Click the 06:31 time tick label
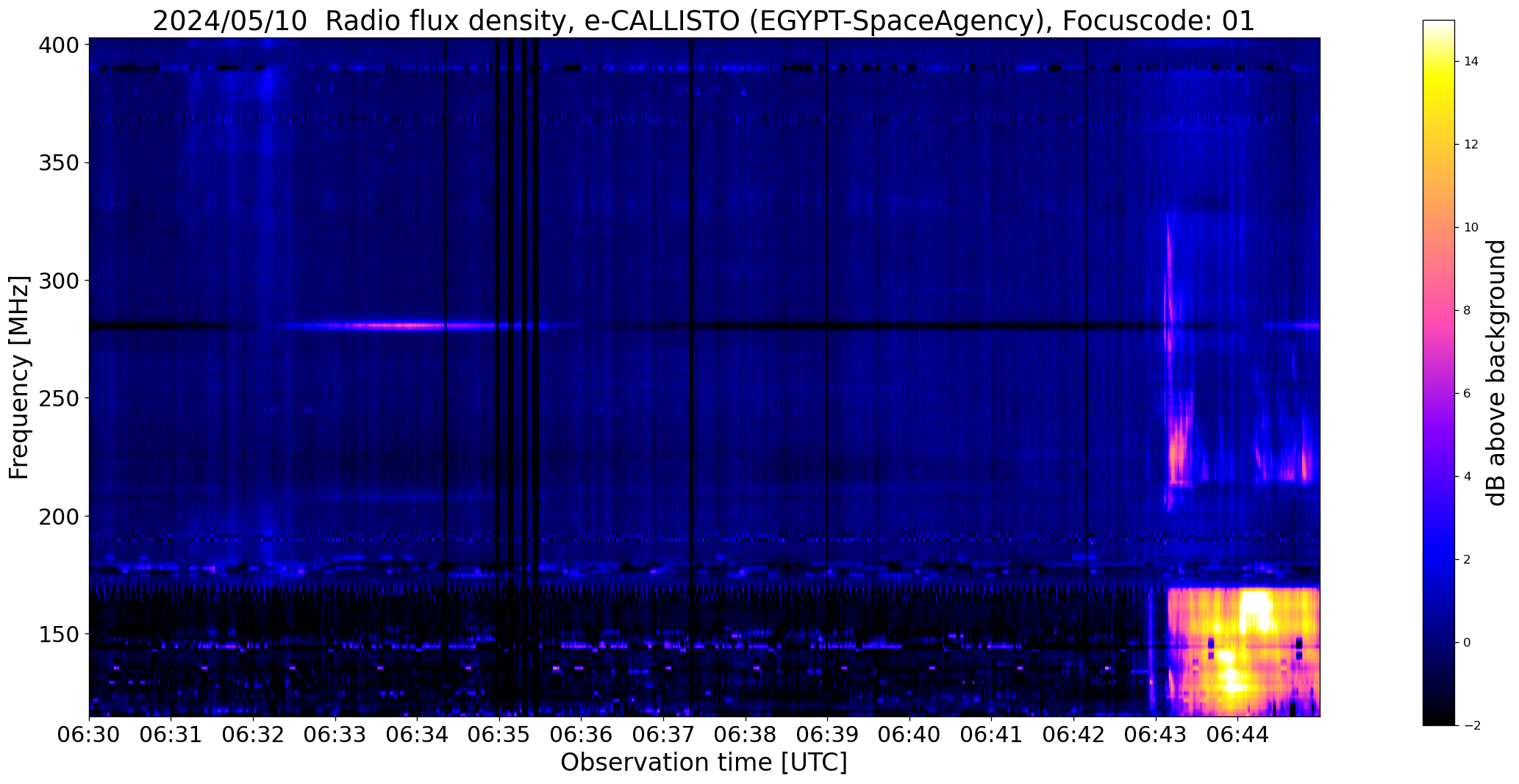This screenshot has width=1519, height=784. click(171, 733)
